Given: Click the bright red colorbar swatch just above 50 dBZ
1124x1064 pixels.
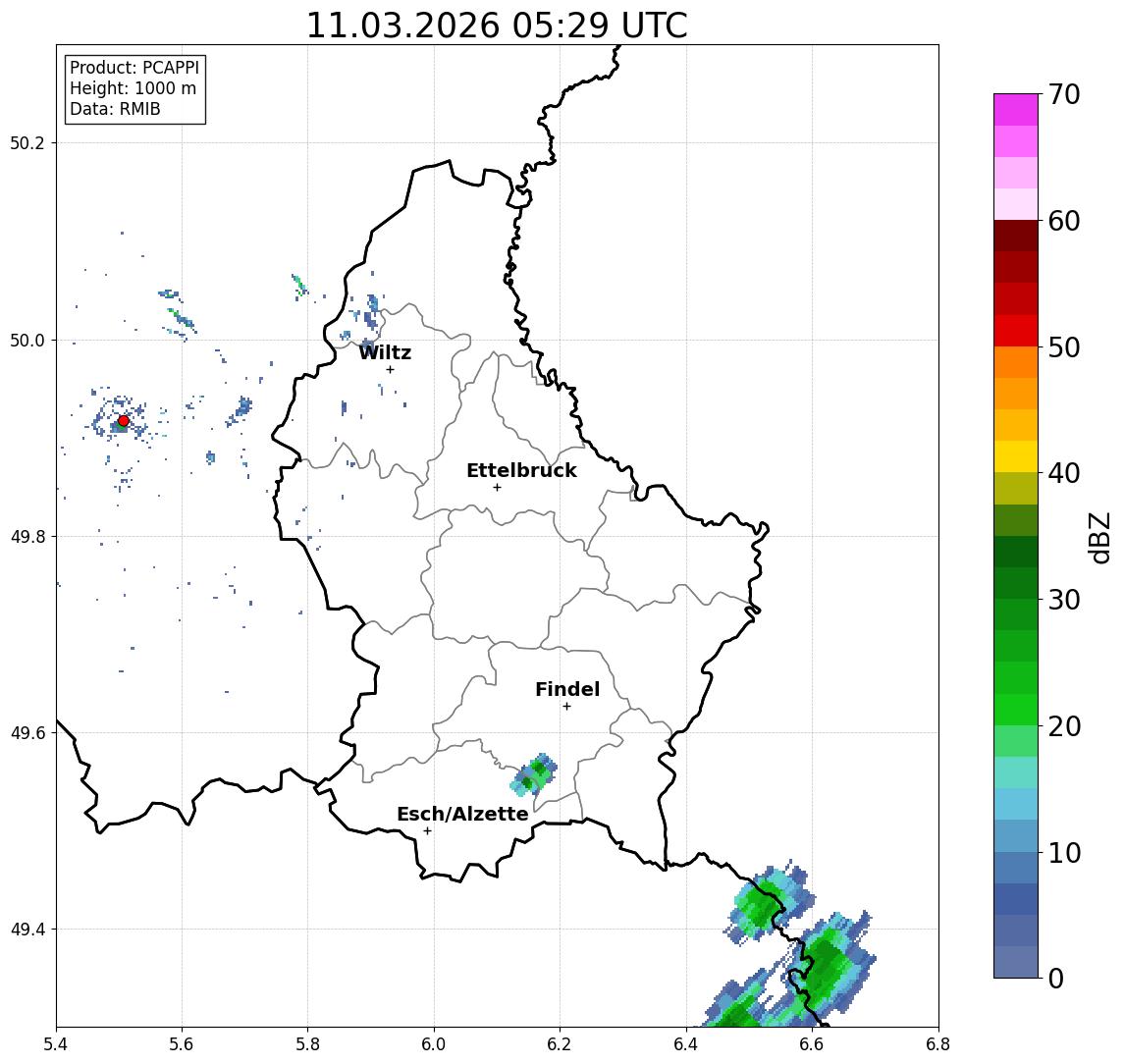Looking at the screenshot, I should 1016,331.
